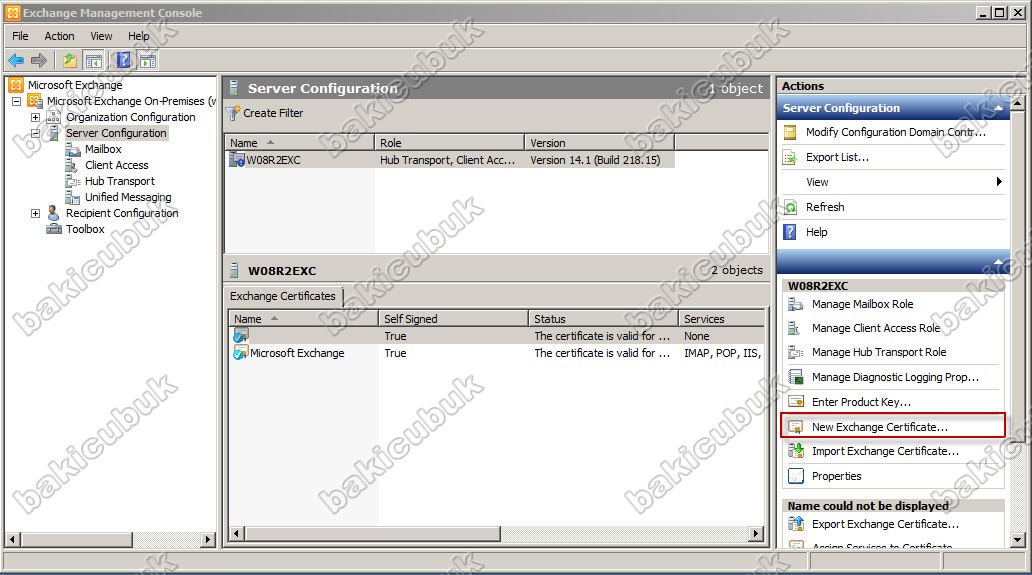Click the Create Filter funnel icon
The height and width of the screenshot is (575, 1032).
[232, 113]
